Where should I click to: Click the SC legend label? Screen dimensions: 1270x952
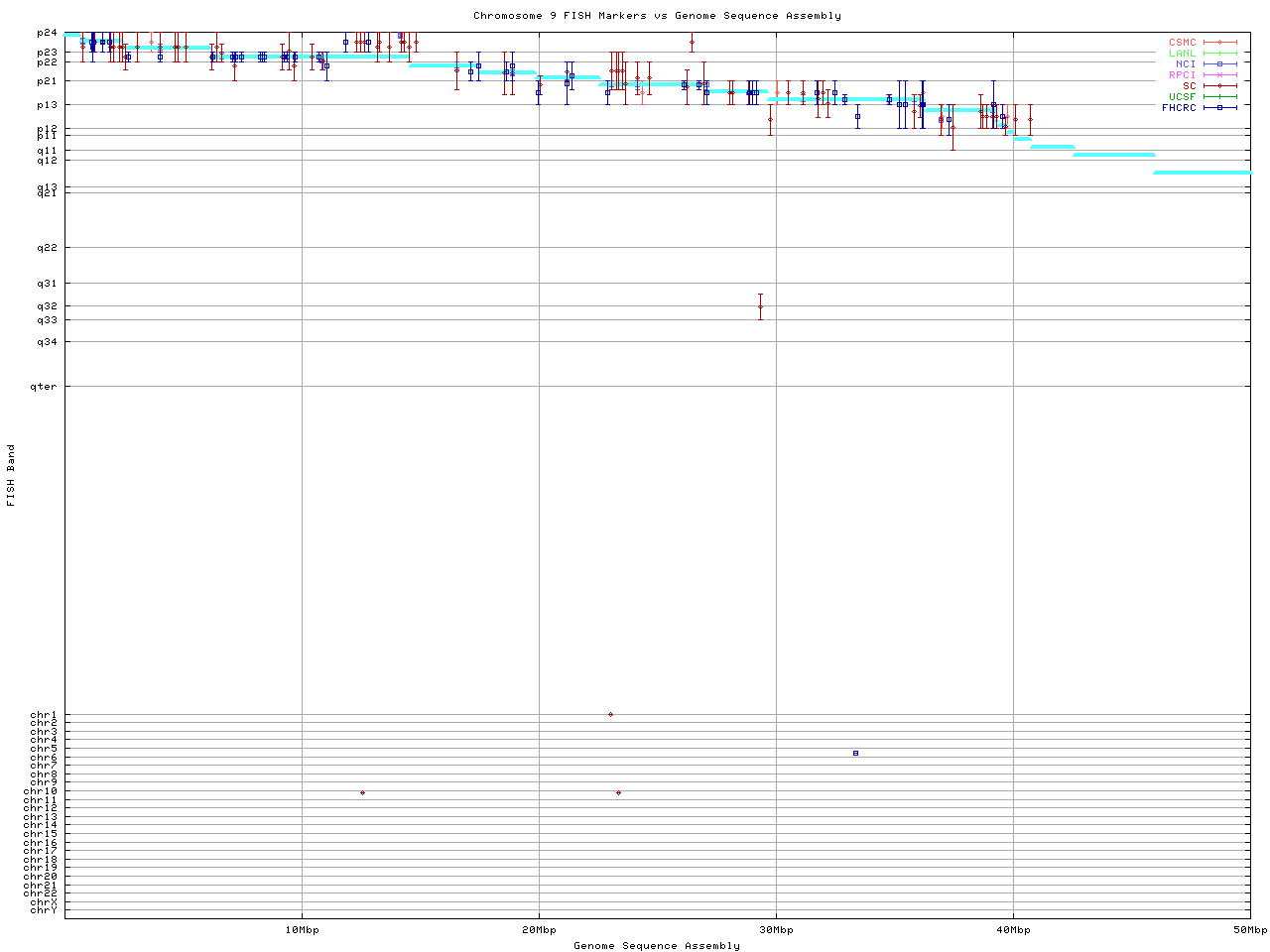[x=1189, y=85]
